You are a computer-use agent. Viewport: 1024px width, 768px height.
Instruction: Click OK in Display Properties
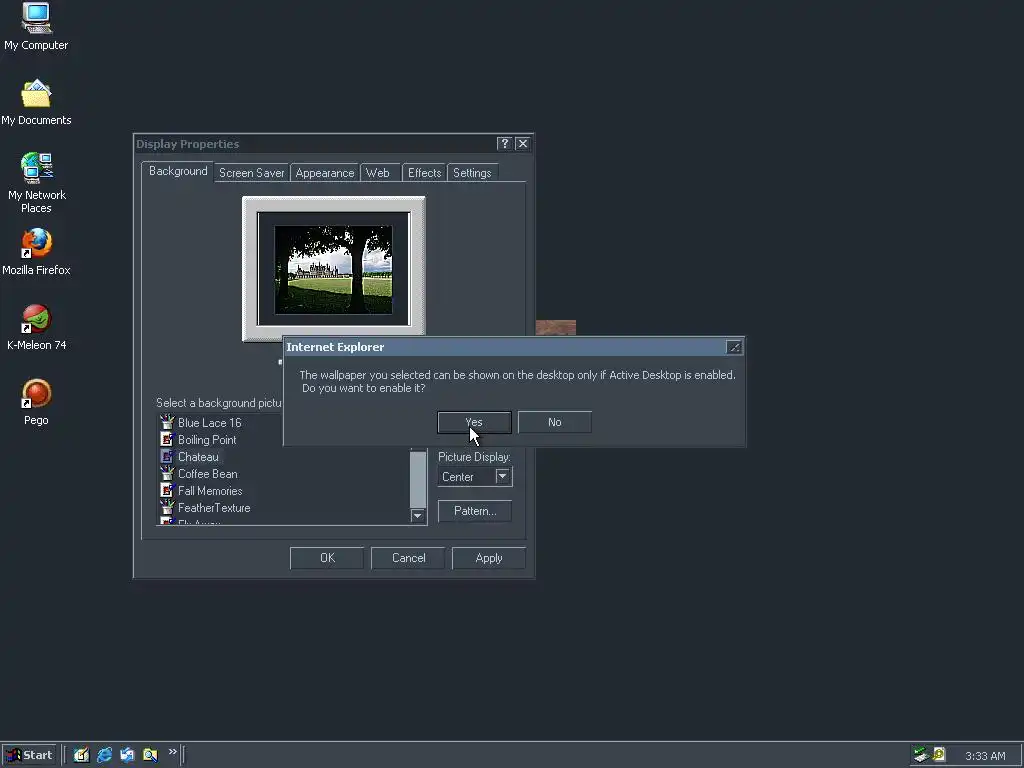click(327, 558)
